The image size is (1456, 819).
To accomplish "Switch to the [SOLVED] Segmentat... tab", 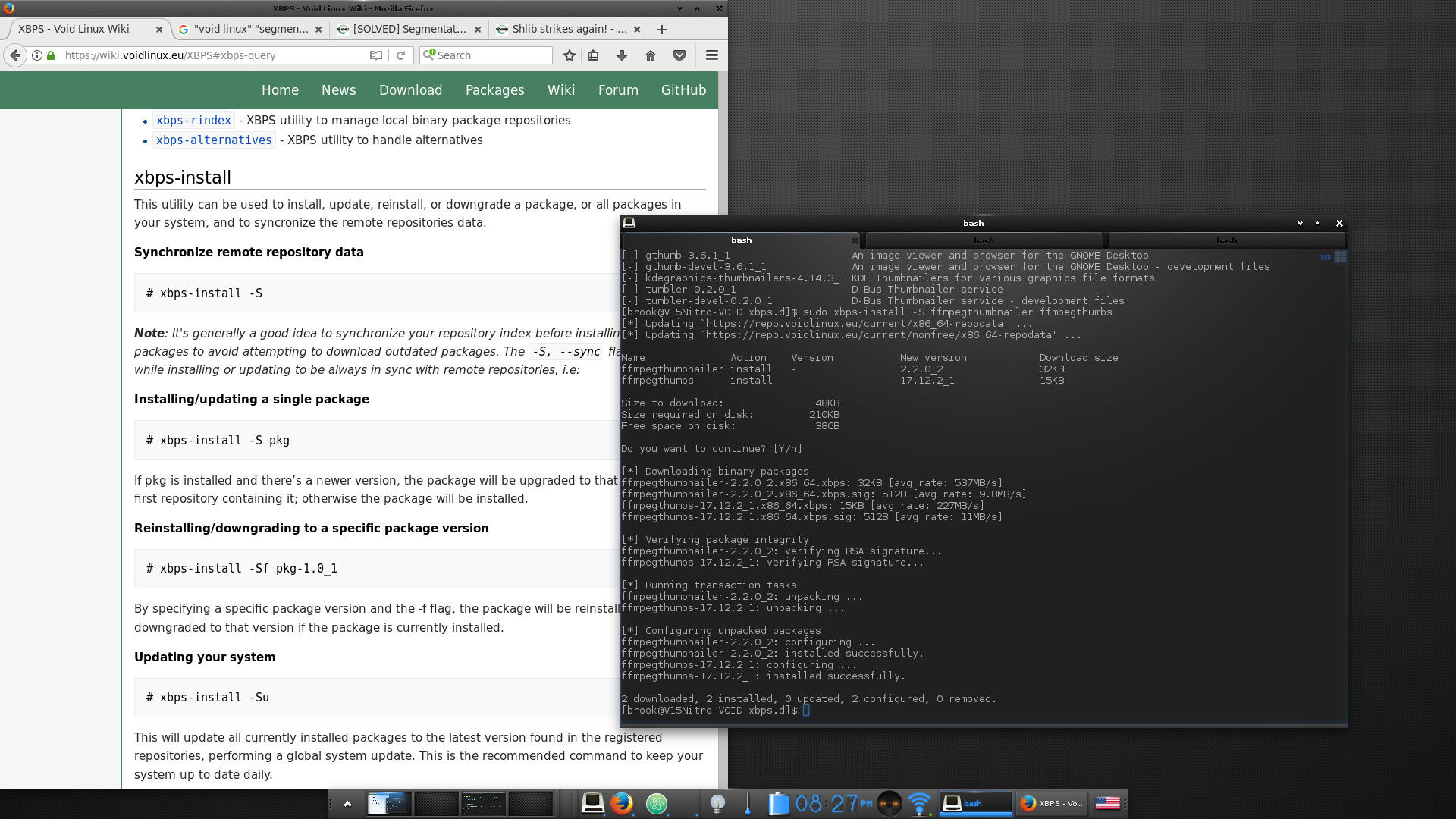I will pos(409,30).
